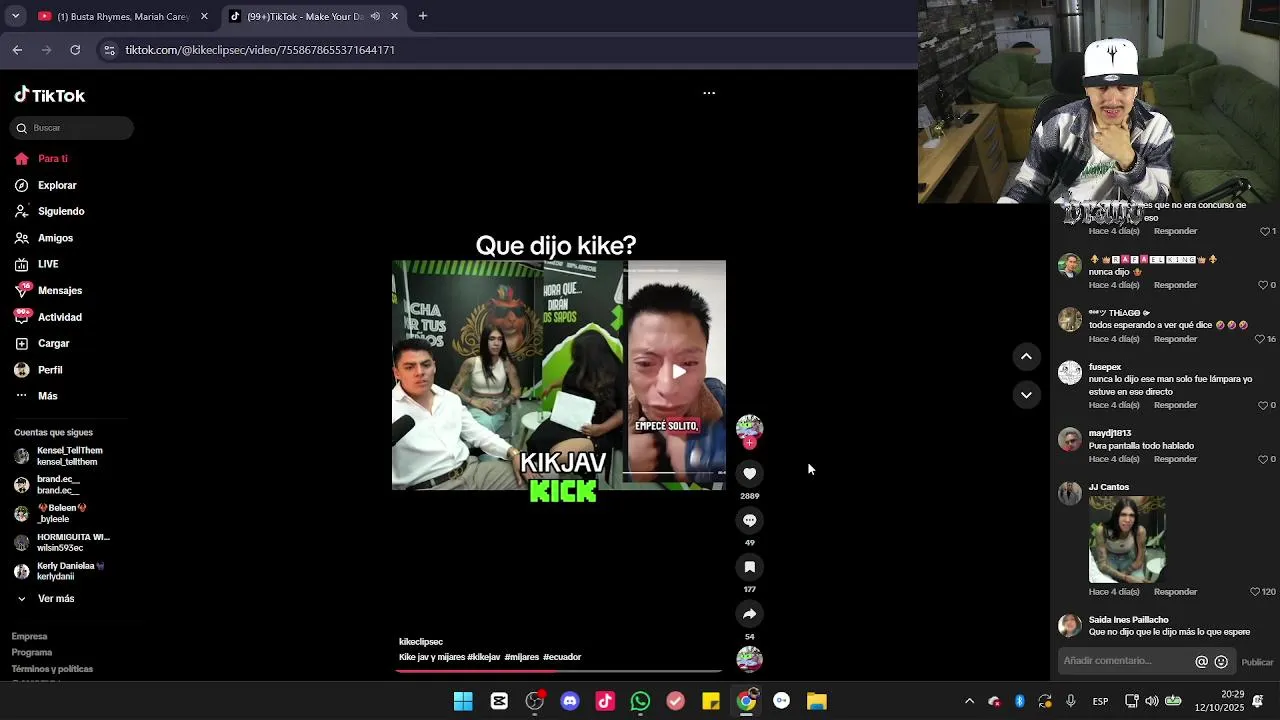
Task: Click the spinning sound disc avatar
Action: coord(749,658)
